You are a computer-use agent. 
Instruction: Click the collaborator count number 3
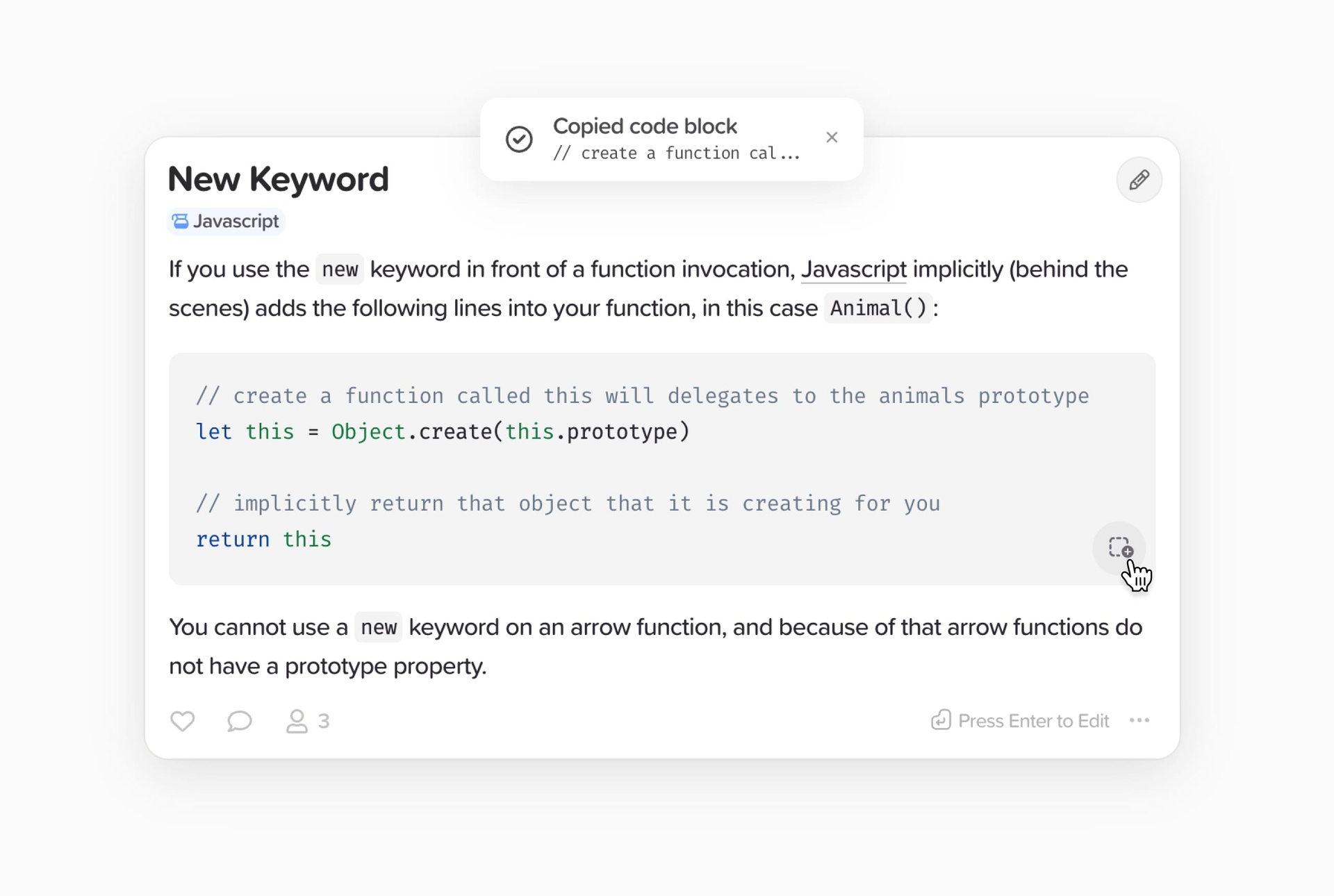click(323, 721)
